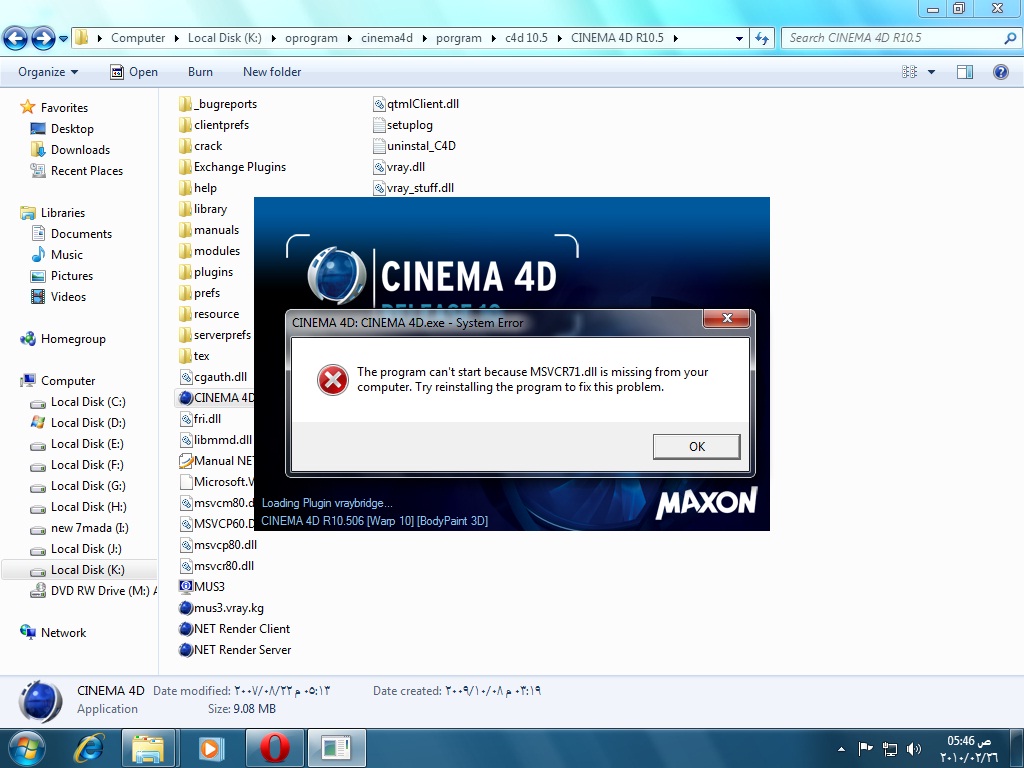
Task: Click the Burn toolbar button
Action: click(200, 72)
